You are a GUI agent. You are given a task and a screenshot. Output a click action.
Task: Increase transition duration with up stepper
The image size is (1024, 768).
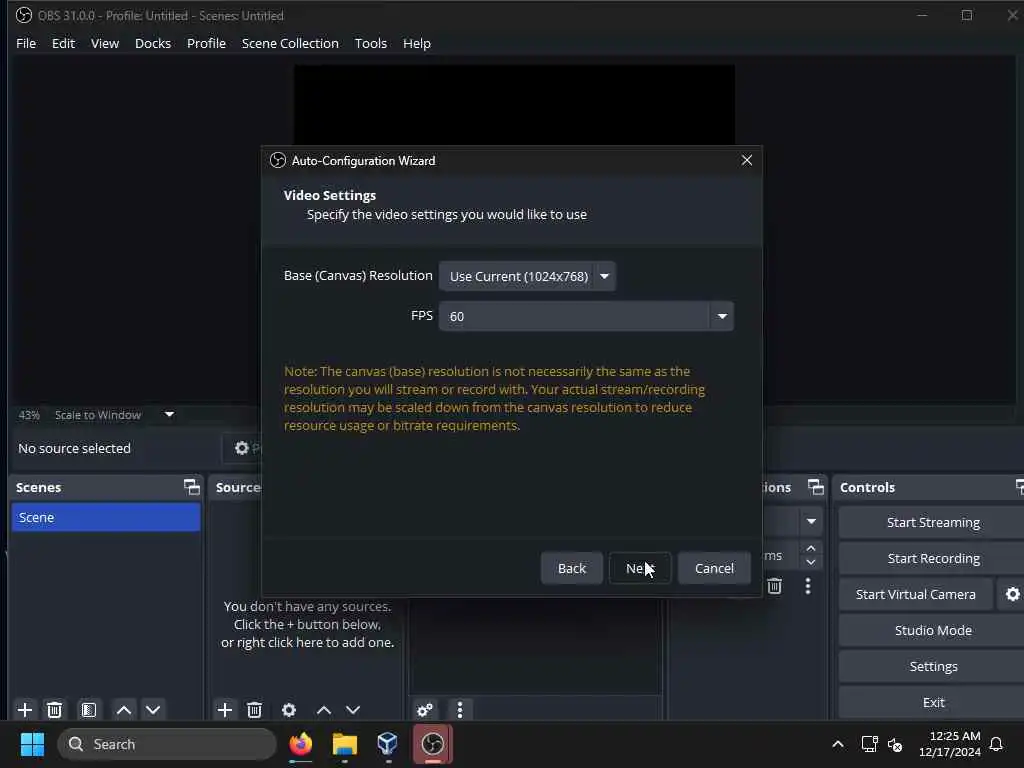pyautogui.click(x=810, y=549)
